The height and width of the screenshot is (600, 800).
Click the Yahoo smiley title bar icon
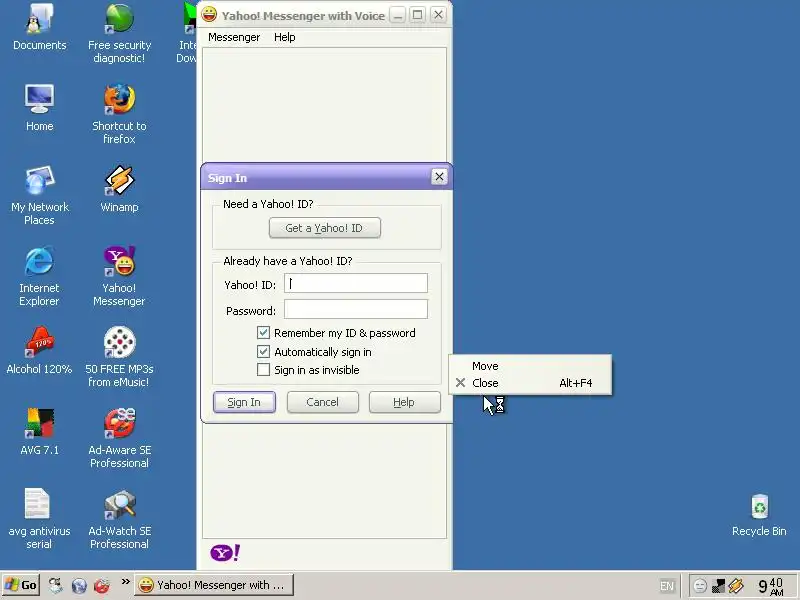pos(209,14)
